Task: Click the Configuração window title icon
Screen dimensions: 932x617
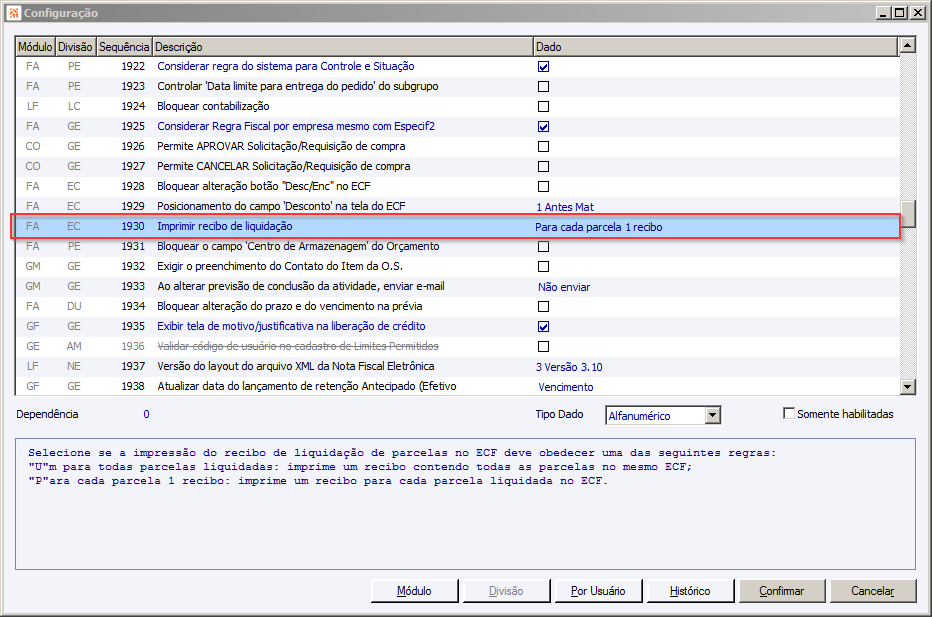Action: 14,12
